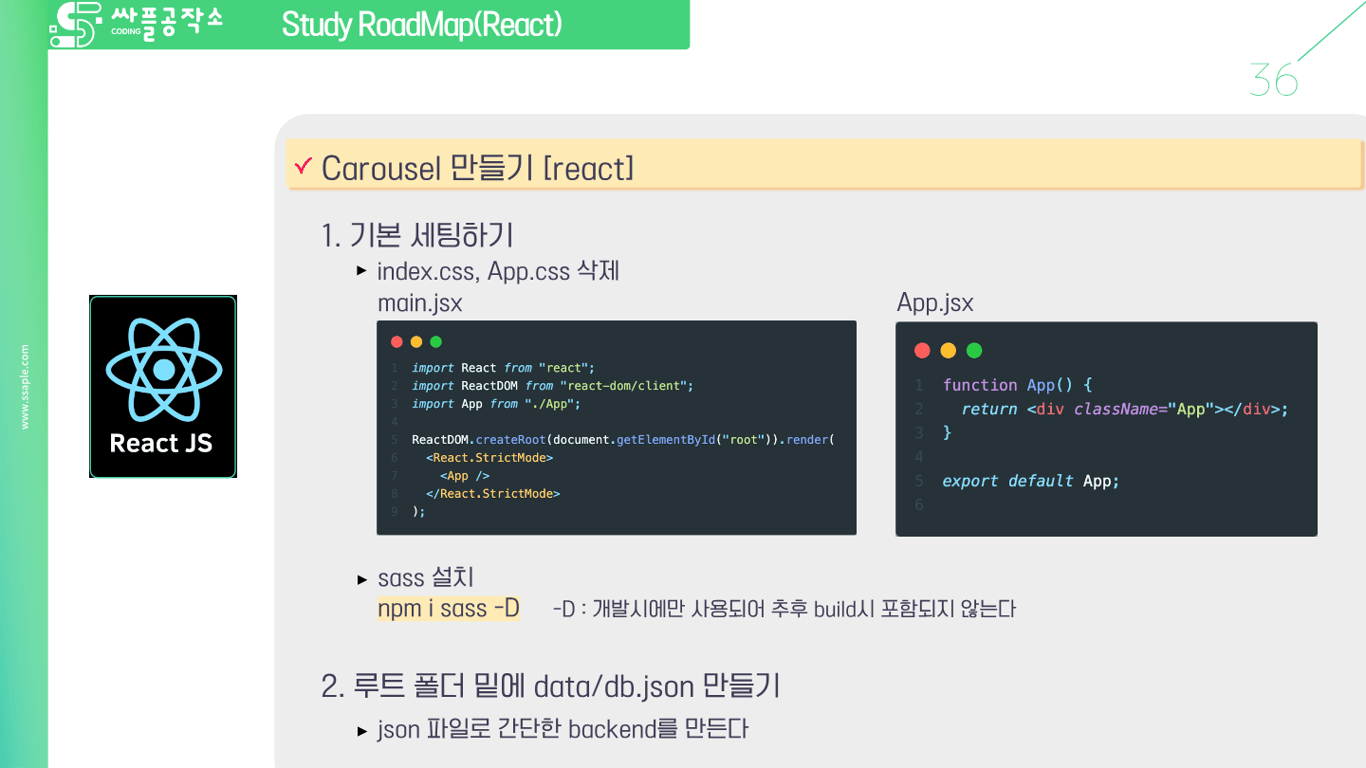The height and width of the screenshot is (768, 1366).
Task: Click the red dot on main.jsx window
Action: [x=396, y=341]
